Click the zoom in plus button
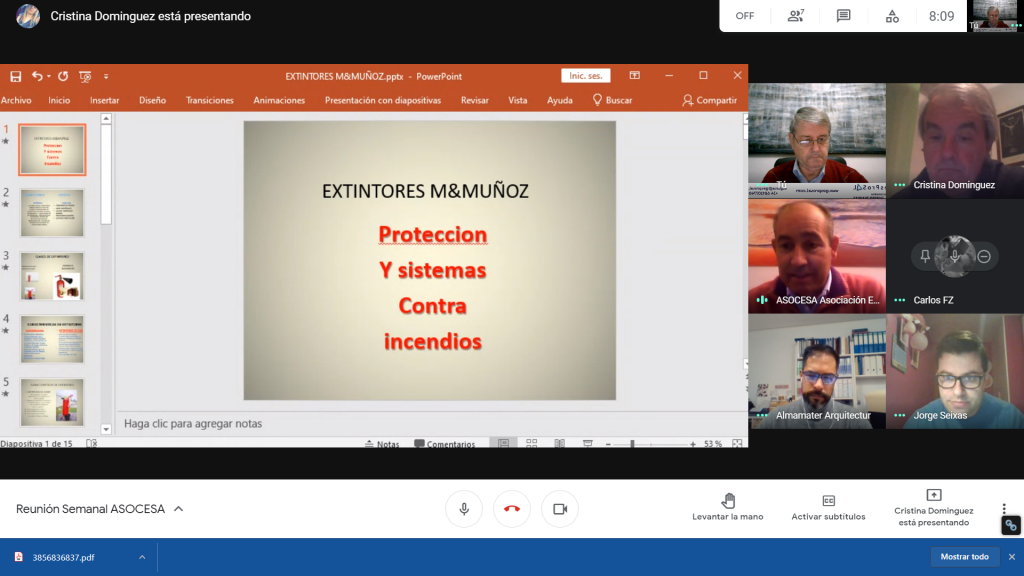 (693, 444)
